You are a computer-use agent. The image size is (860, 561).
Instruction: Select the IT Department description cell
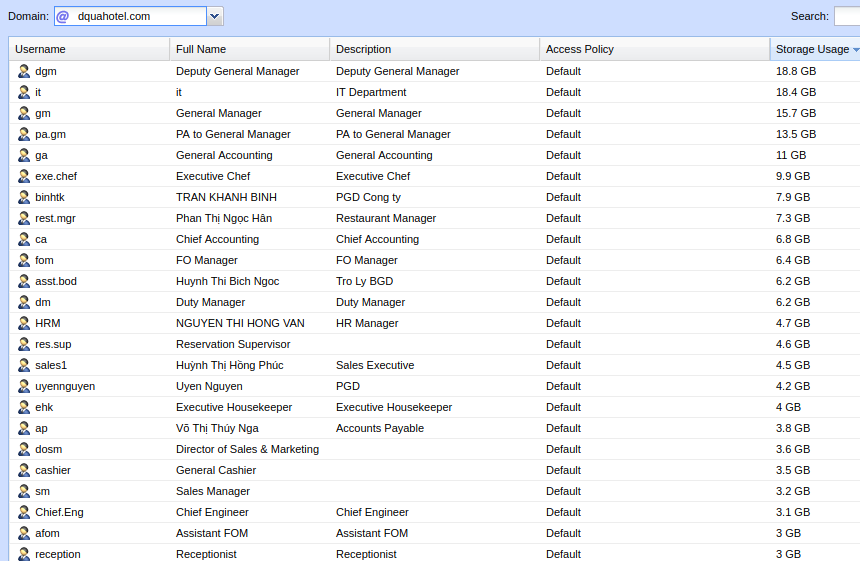371,92
